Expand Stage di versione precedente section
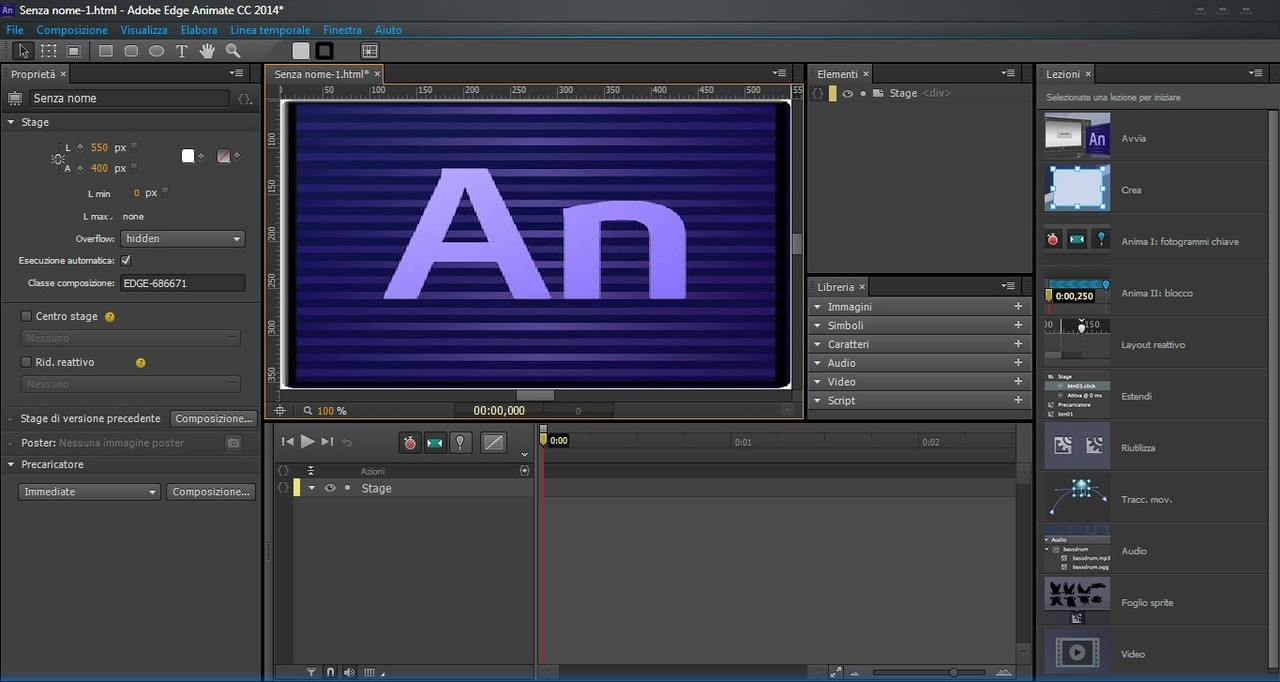 11,419
